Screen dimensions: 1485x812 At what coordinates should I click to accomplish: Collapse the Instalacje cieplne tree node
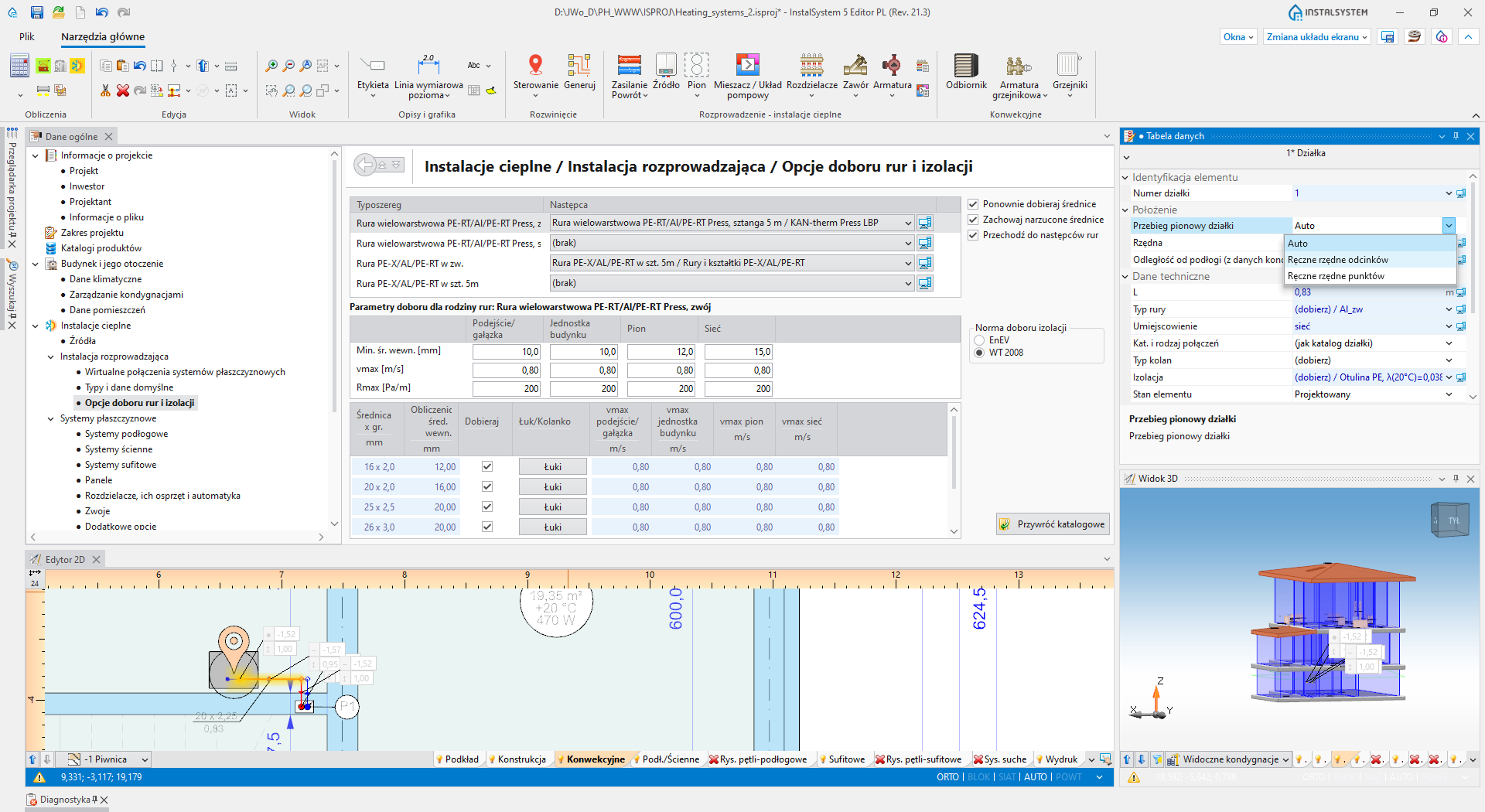(x=35, y=326)
